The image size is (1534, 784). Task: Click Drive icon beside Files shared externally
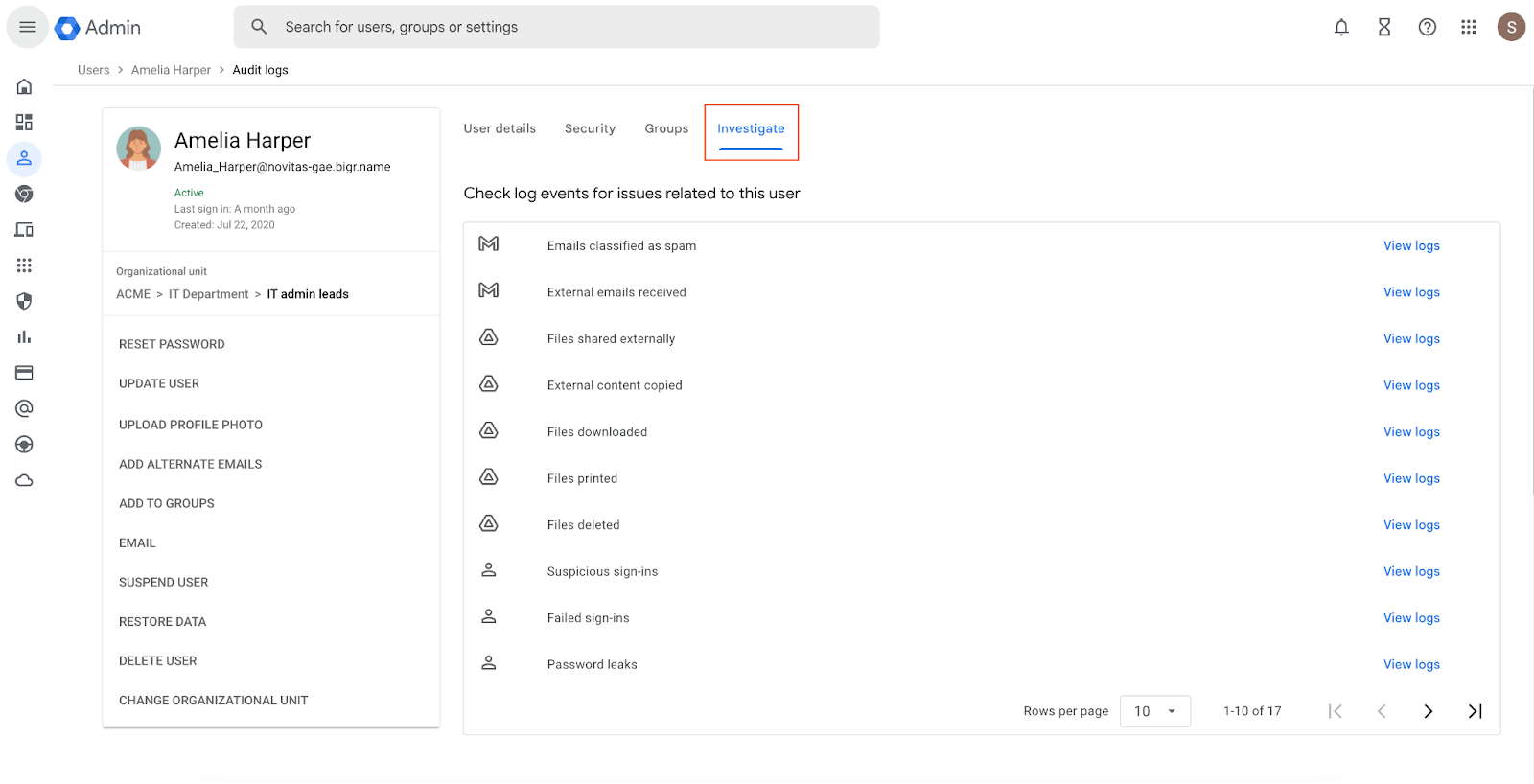(x=489, y=337)
